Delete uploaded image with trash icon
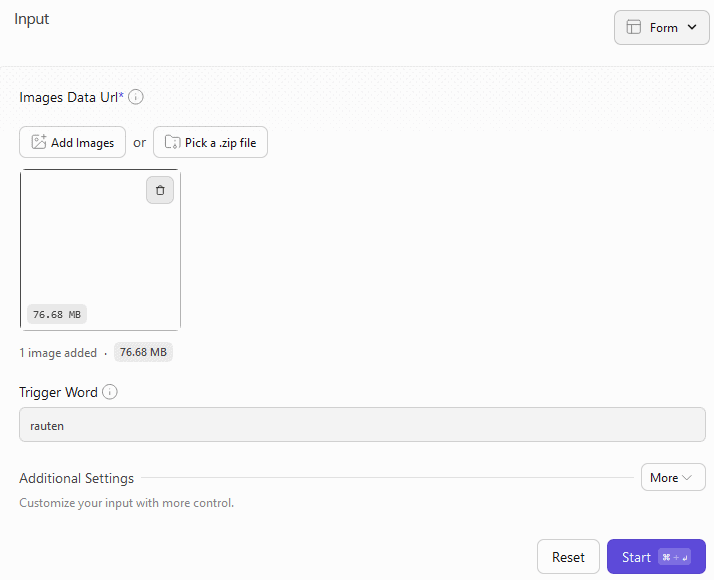The width and height of the screenshot is (714, 580). 160,190
